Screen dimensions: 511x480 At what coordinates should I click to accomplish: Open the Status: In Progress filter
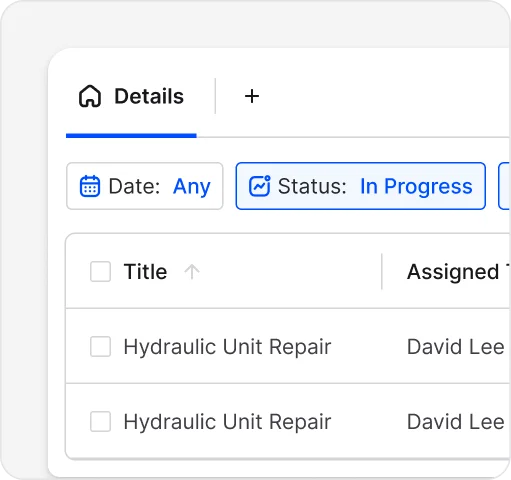(361, 186)
